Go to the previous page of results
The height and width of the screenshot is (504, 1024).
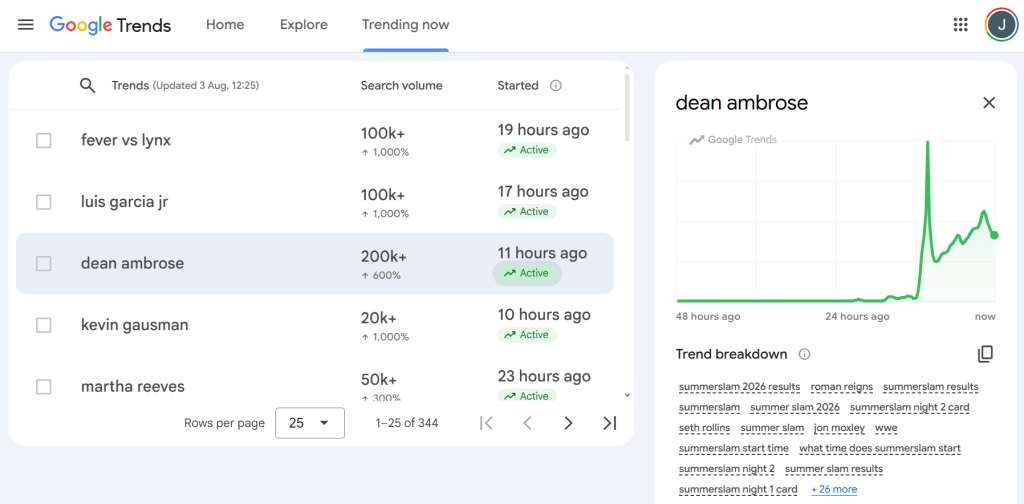coord(527,423)
